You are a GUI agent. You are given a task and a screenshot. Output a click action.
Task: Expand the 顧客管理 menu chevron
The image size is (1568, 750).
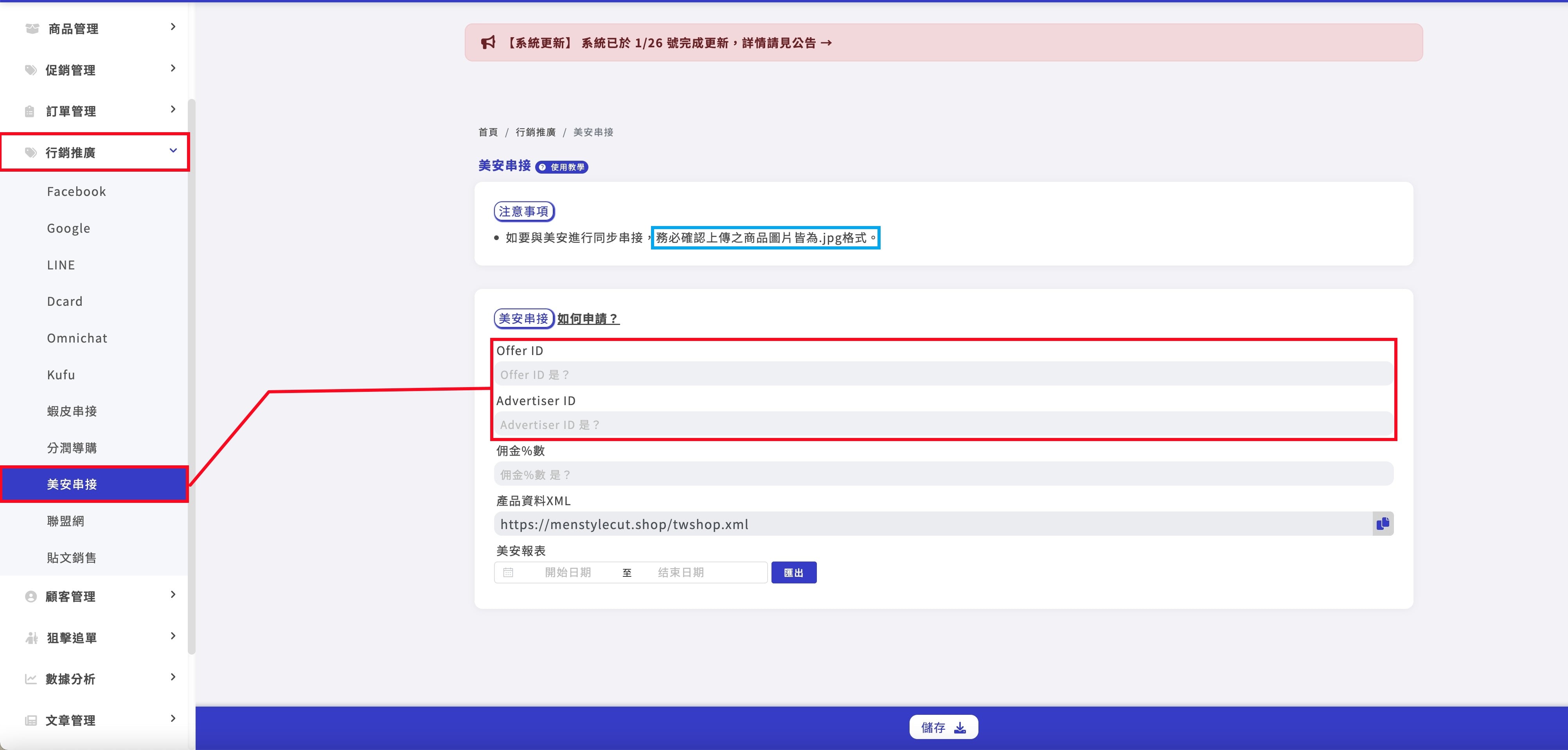(x=173, y=595)
